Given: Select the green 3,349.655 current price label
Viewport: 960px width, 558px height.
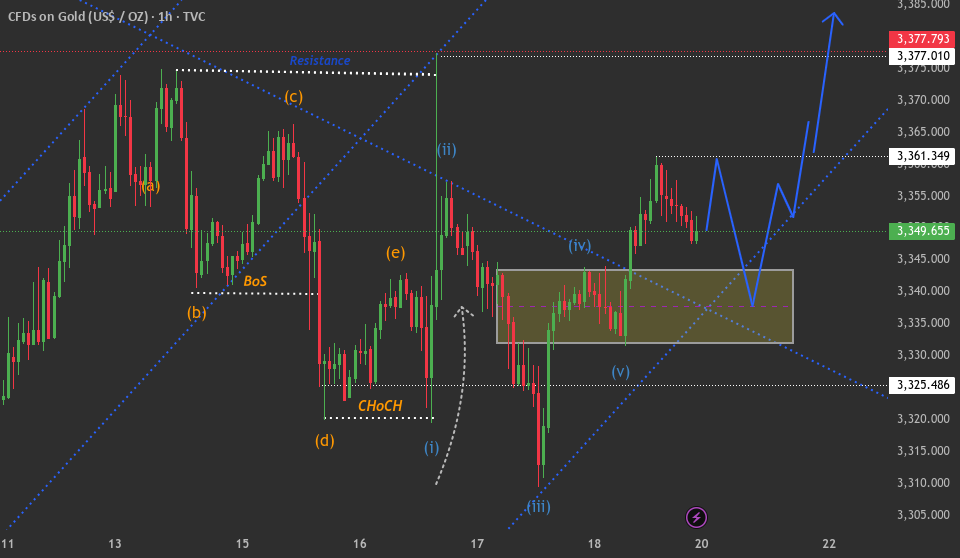Looking at the screenshot, I should 922,231.
